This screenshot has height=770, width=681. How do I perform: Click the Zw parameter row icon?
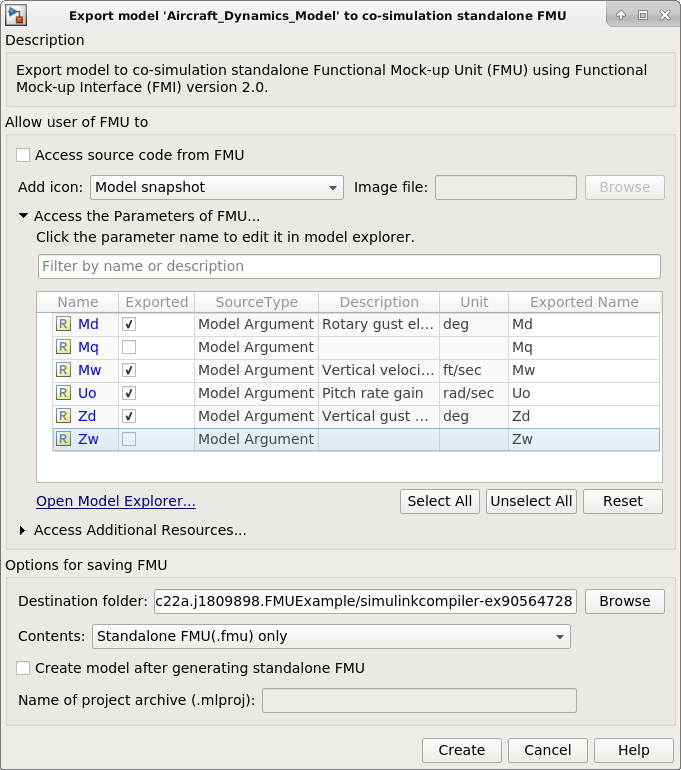[64, 439]
